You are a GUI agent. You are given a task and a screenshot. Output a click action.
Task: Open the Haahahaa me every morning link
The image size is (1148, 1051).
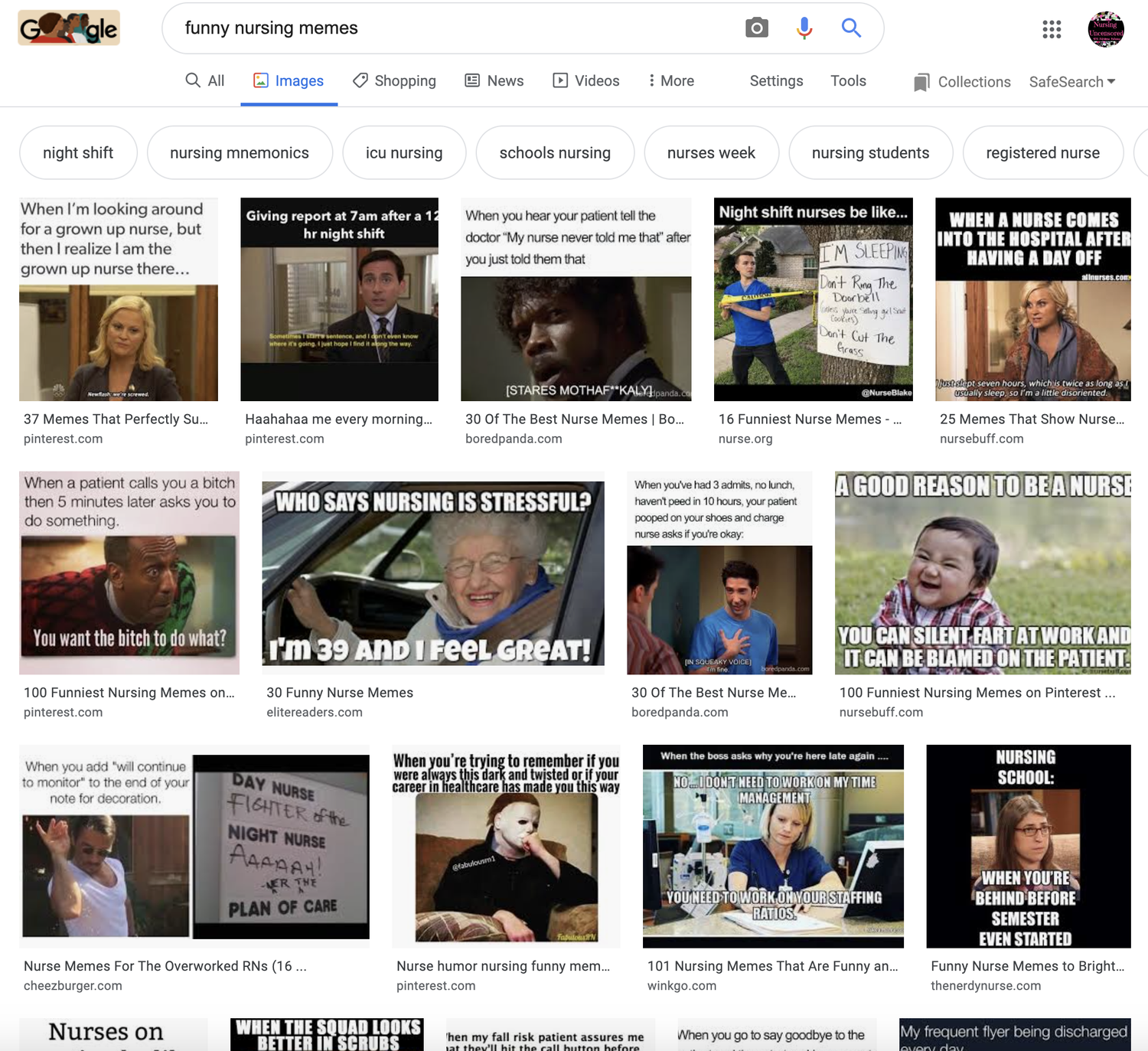click(338, 419)
